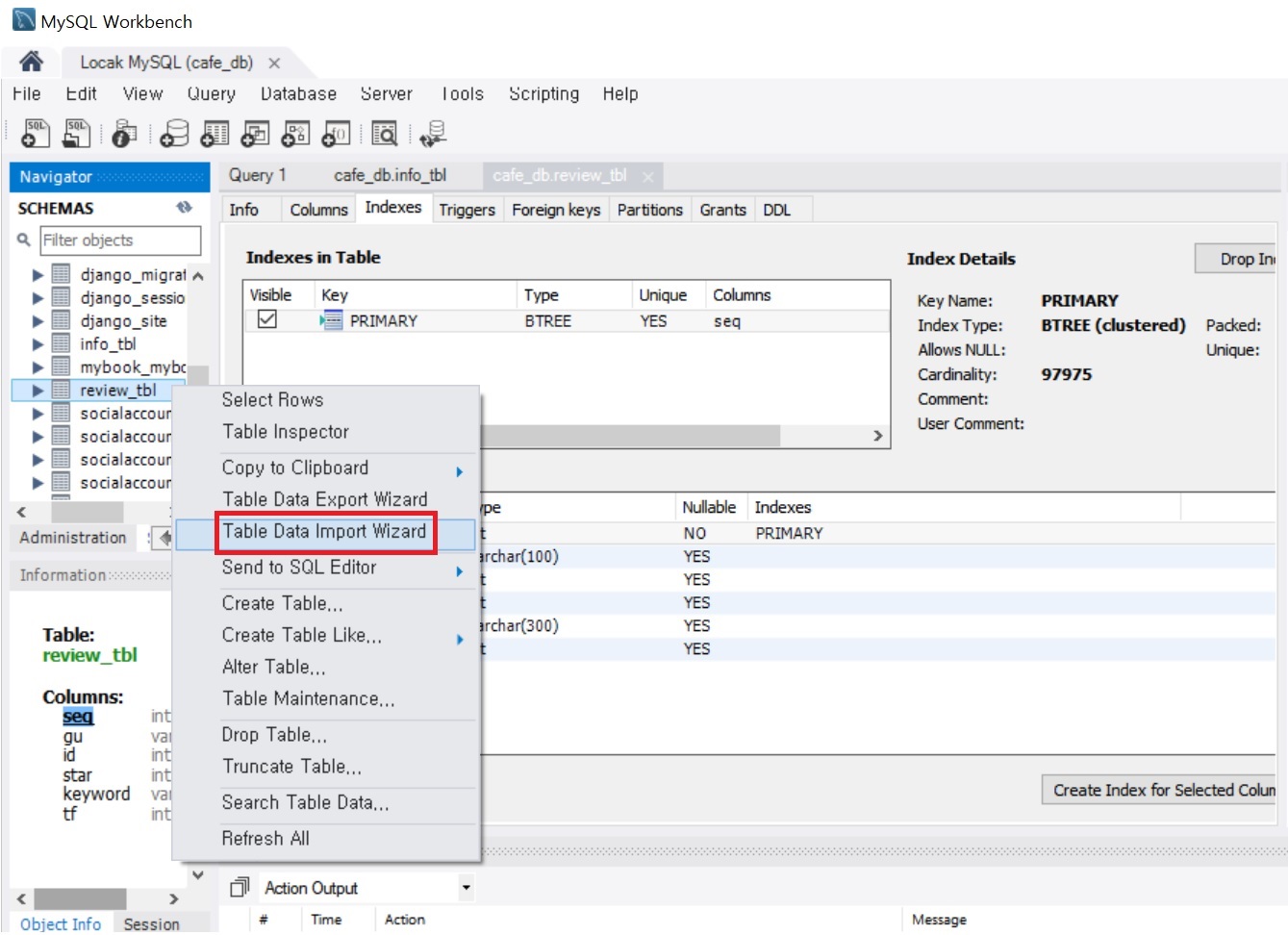The height and width of the screenshot is (935, 1288).
Task: Choose Alter Table... option
Action: [x=274, y=667]
